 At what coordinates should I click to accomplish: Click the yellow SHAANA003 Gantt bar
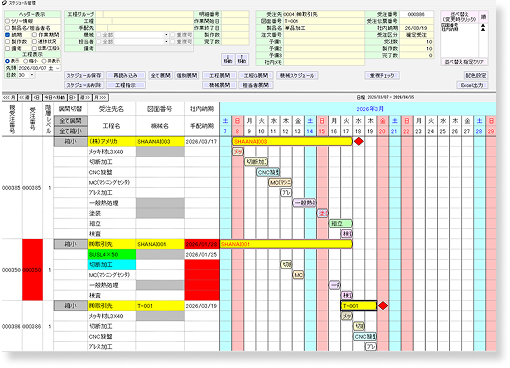click(x=292, y=141)
